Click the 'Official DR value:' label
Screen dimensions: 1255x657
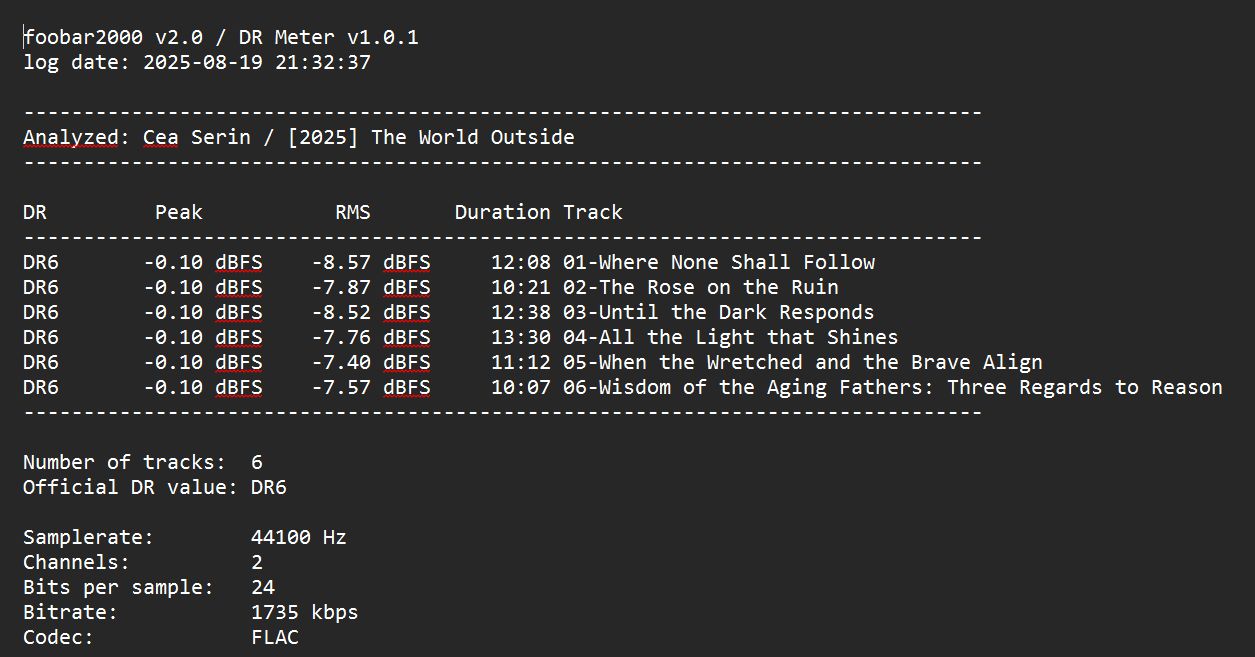[x=131, y=487]
